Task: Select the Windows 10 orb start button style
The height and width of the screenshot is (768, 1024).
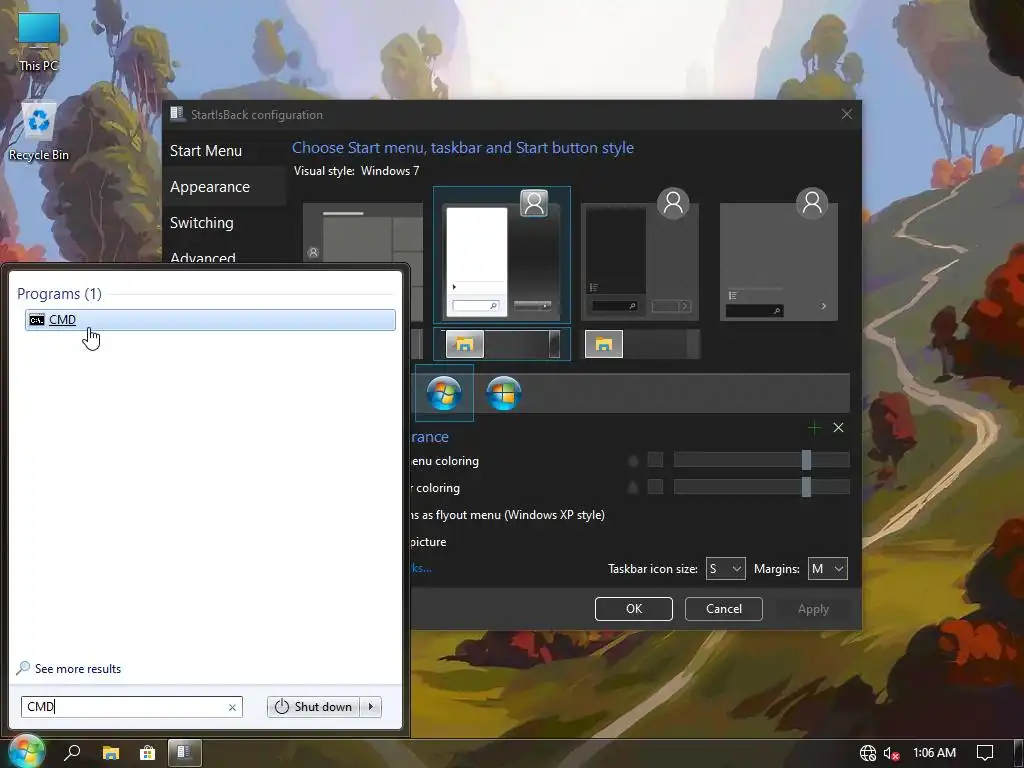Action: point(504,393)
